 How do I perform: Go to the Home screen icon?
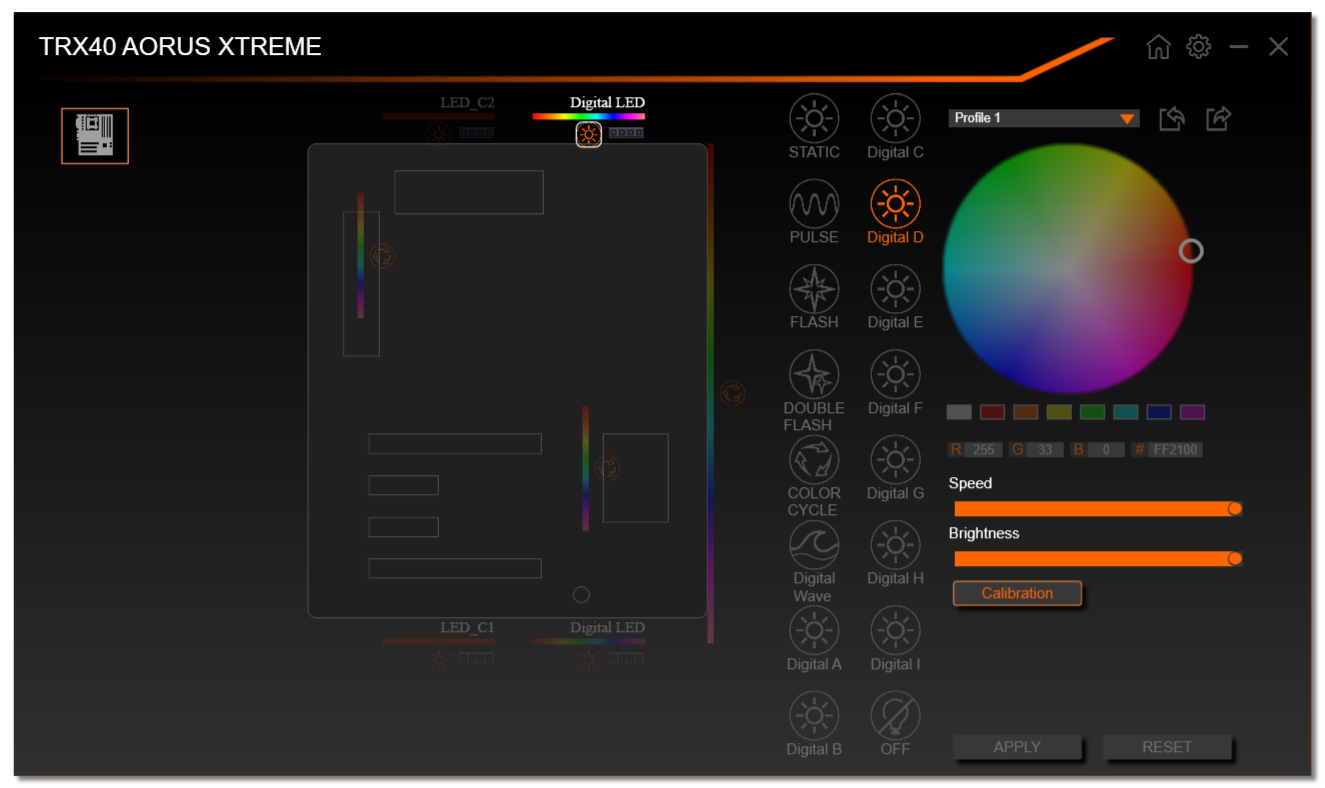coord(1158,47)
